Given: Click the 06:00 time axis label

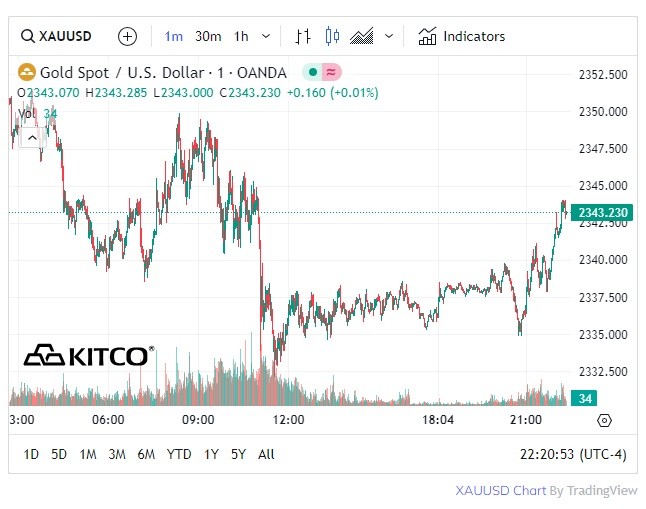Looking at the screenshot, I should 108,420.
